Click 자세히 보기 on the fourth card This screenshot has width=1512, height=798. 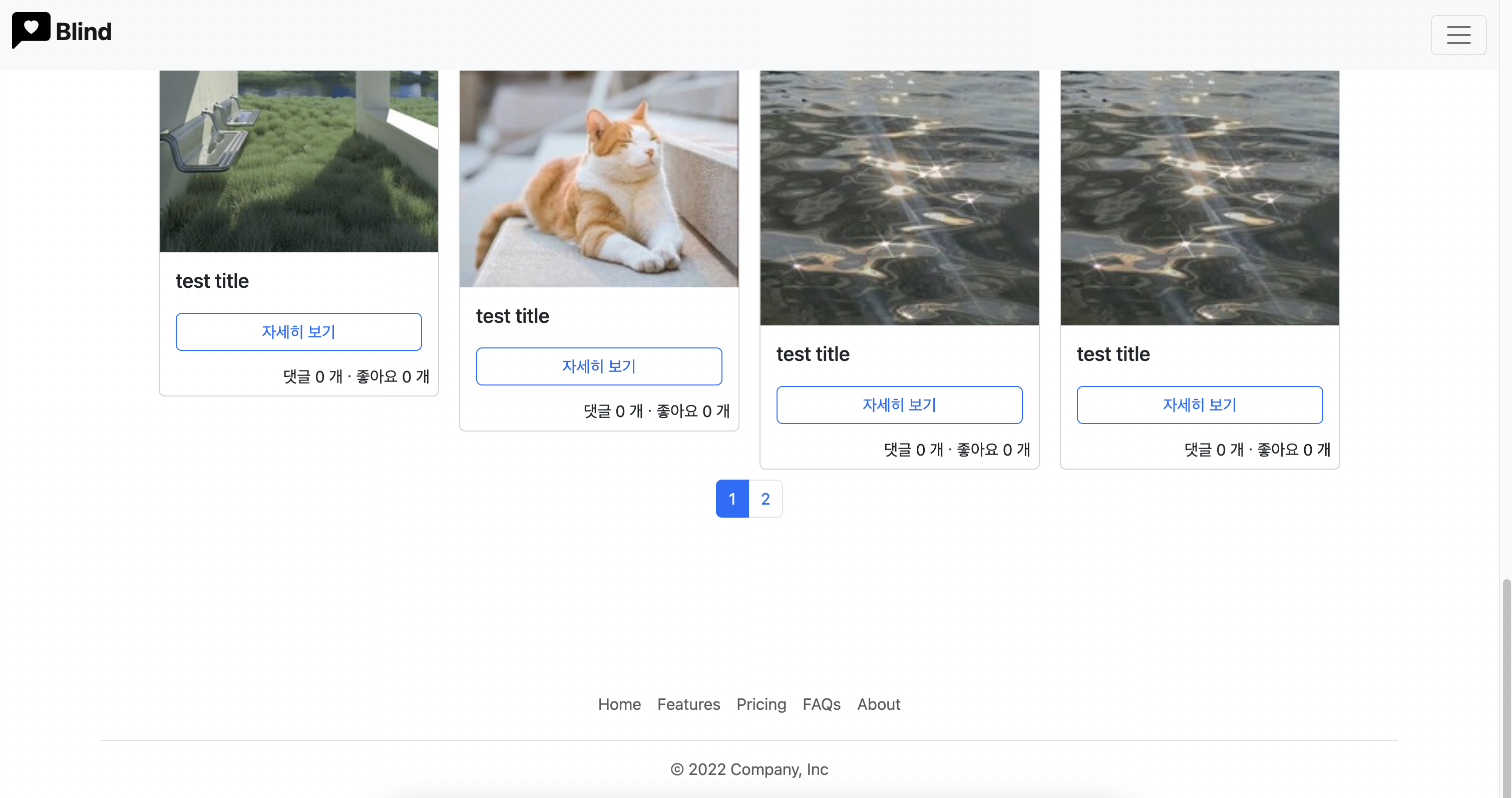tap(1200, 405)
